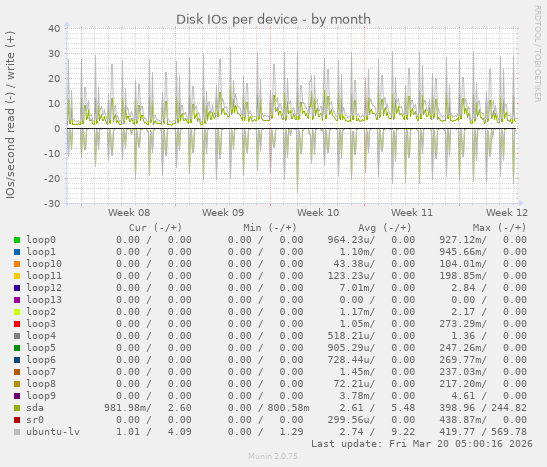Click the green loop0 legend swatch
Image resolution: width=547 pixels, height=467 pixels.
(x=17, y=240)
